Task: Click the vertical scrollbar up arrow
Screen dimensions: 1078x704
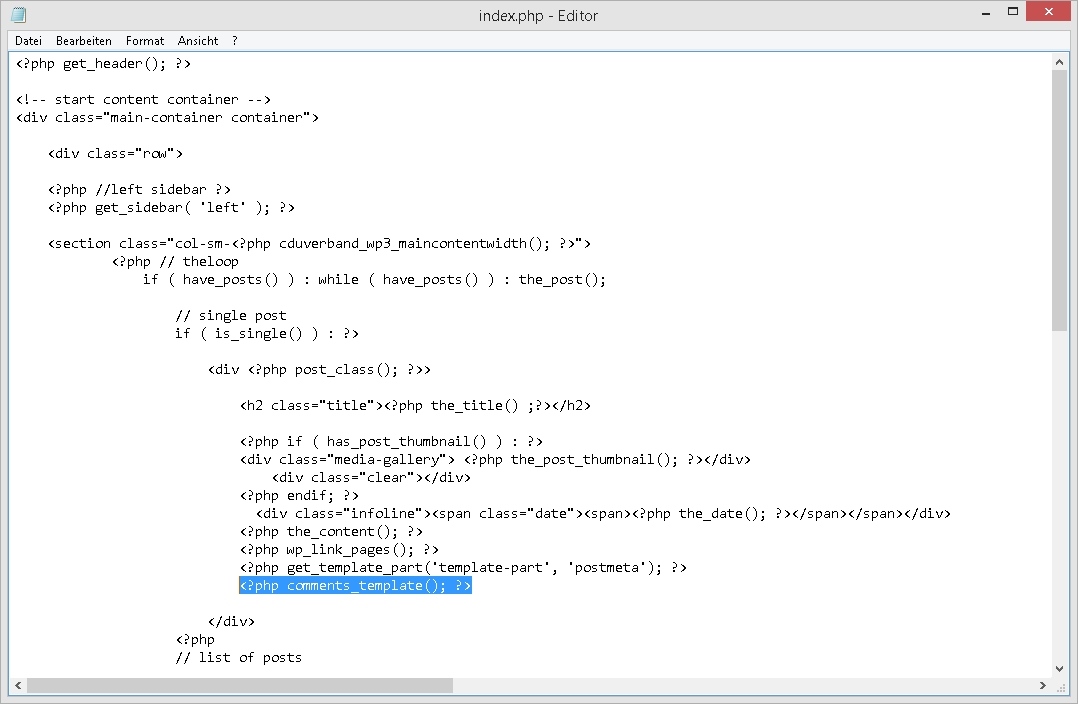Action: [1060, 62]
